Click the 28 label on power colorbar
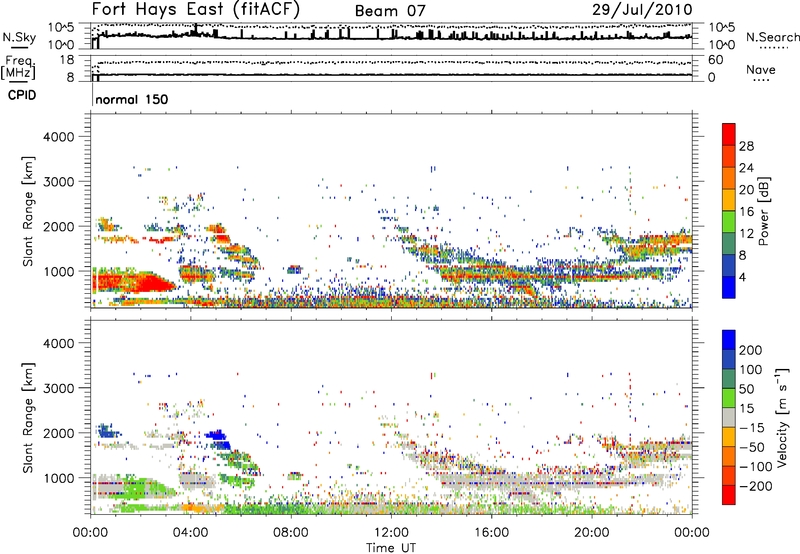Screen dimensions: 800x554 pyautogui.click(x=746, y=146)
